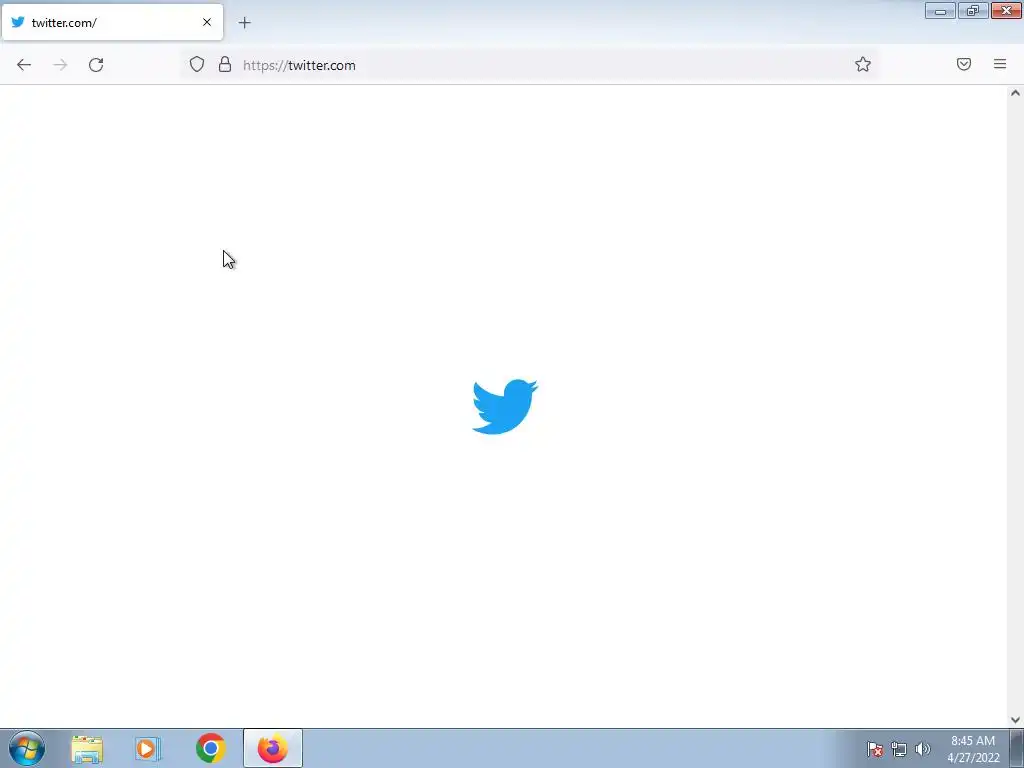Launch Windows Media Player from taskbar
1024x768 pixels.
(x=148, y=749)
